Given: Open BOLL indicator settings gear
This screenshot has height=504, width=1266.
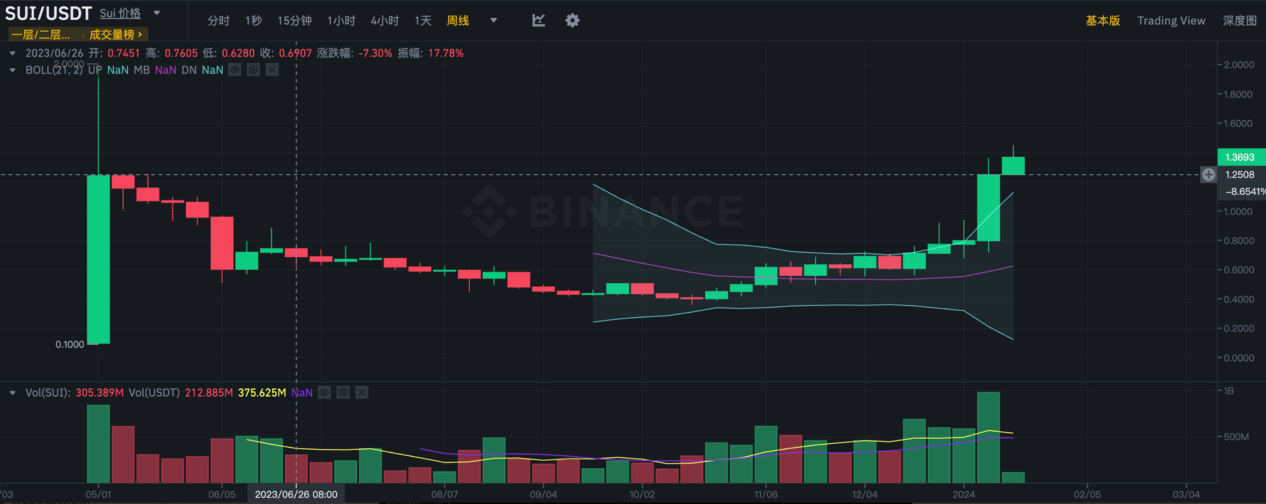Looking at the screenshot, I should click(x=254, y=70).
